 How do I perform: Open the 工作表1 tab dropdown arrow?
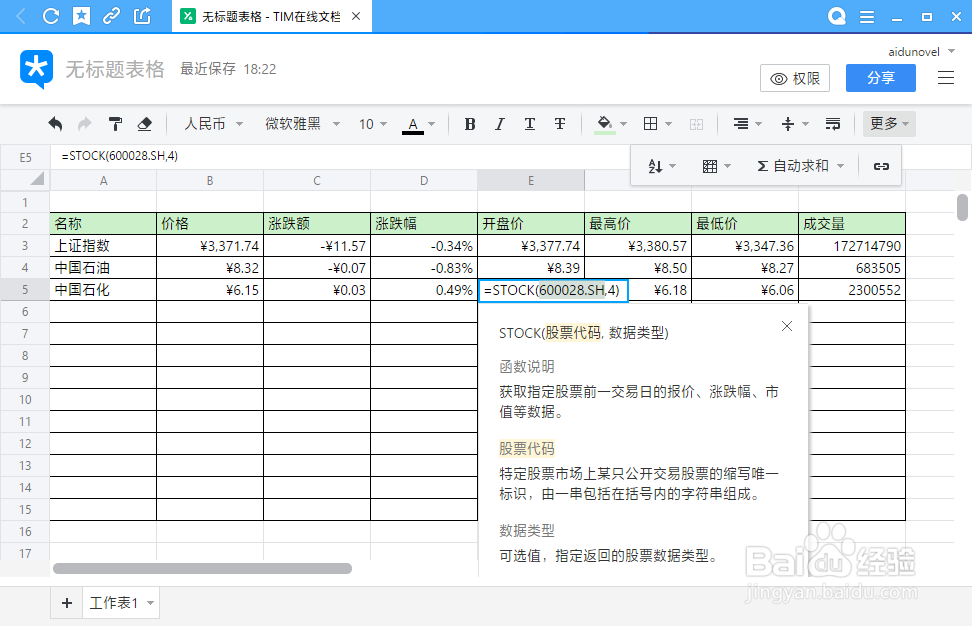(x=151, y=602)
